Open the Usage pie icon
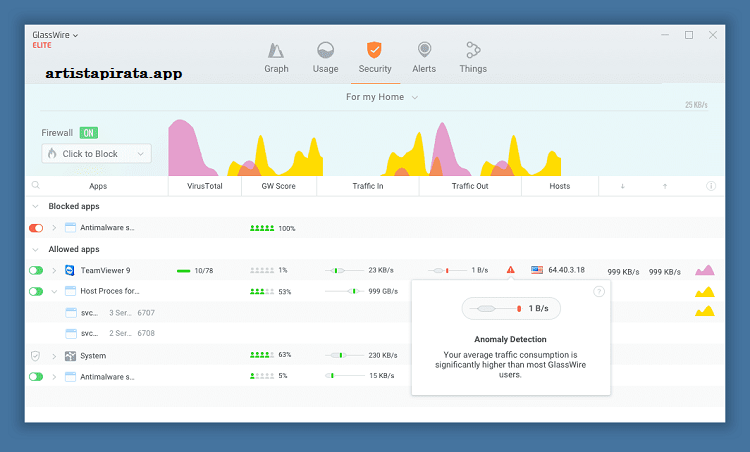Image resolution: width=750 pixels, height=452 pixels. coord(325,51)
